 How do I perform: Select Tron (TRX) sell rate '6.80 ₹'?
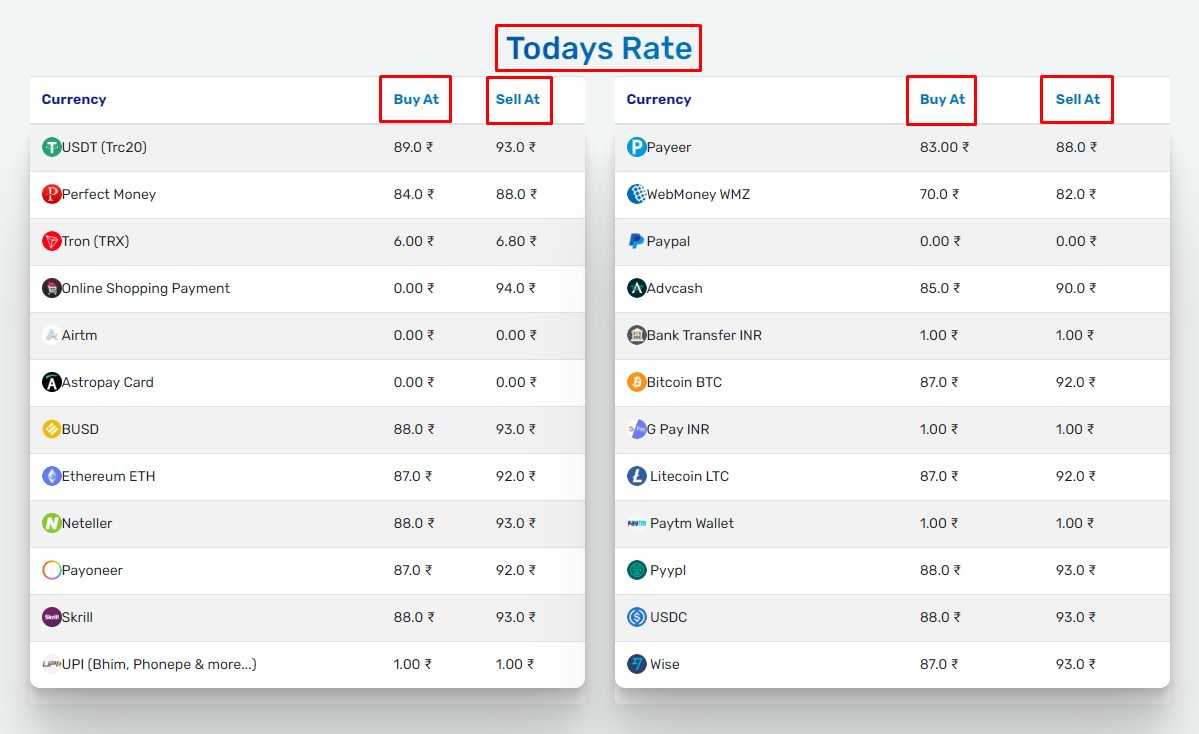click(x=516, y=241)
